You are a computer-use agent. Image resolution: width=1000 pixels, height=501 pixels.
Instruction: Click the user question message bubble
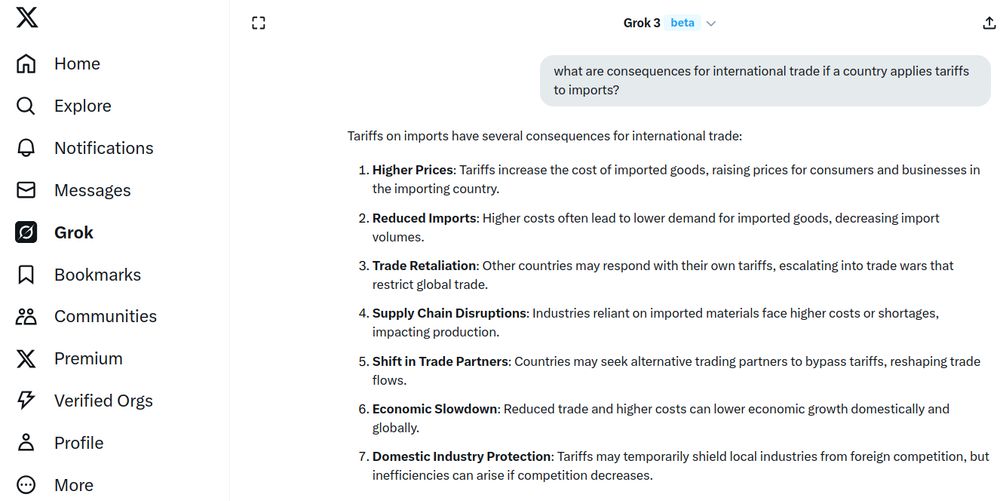pyautogui.click(x=765, y=80)
